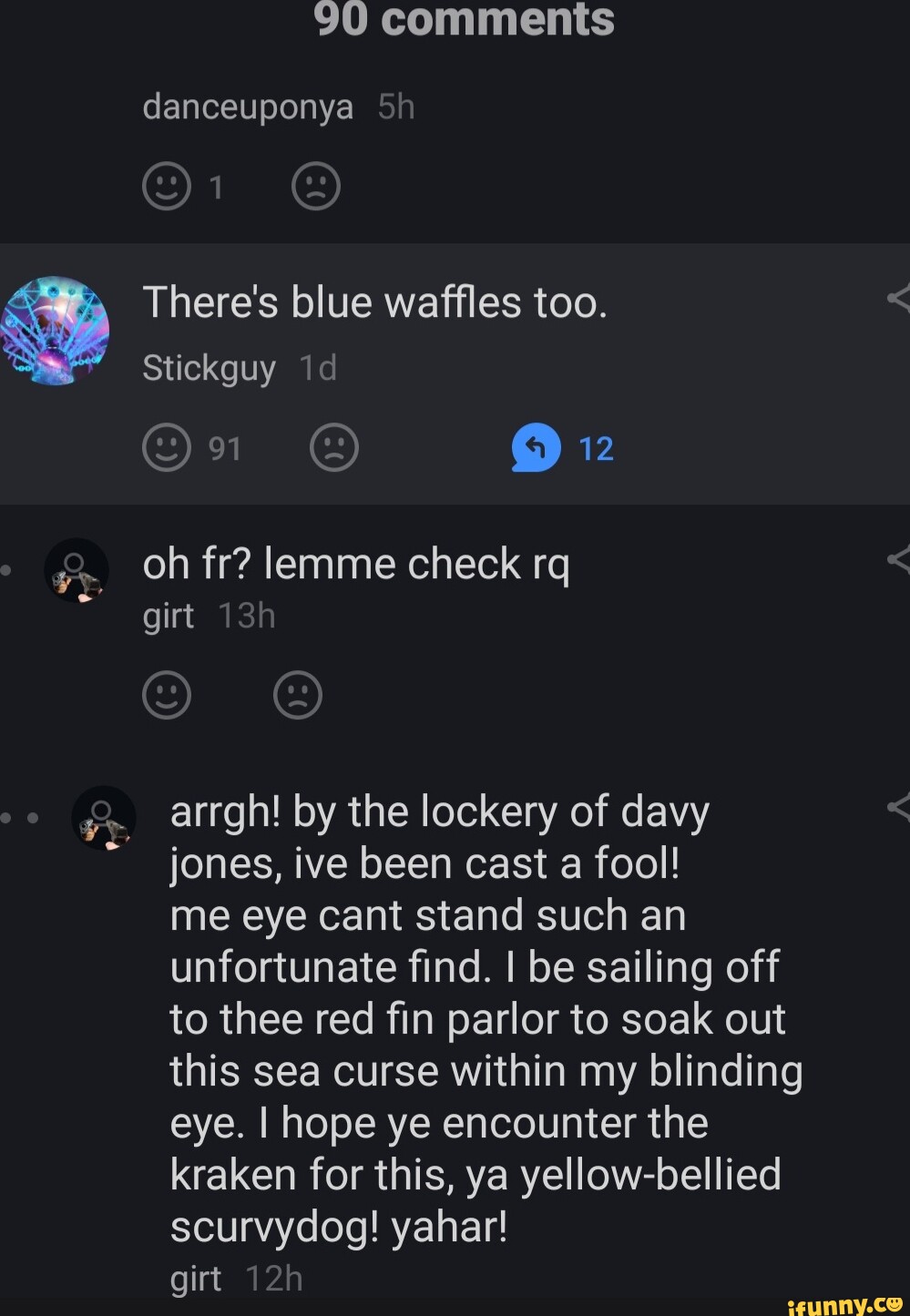
Task: Tap share arrow on 'oh fr?' comment
Action: [x=898, y=559]
